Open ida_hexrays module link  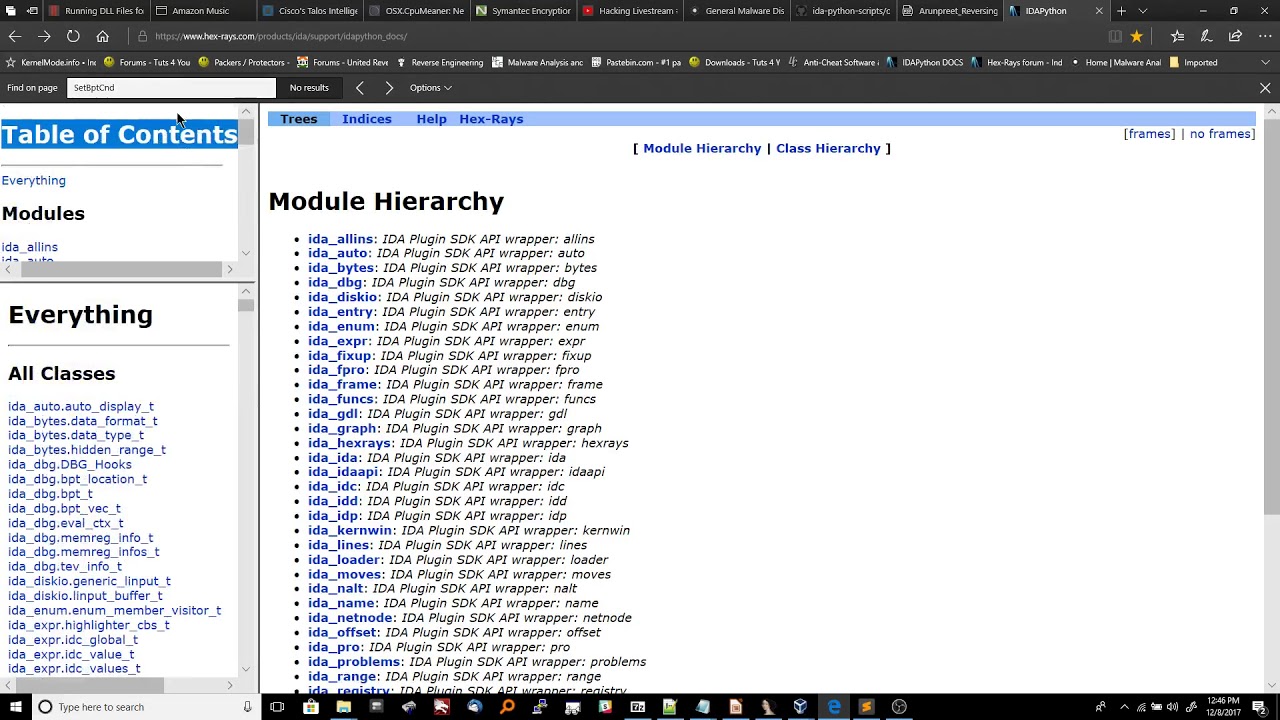pyautogui.click(x=349, y=443)
